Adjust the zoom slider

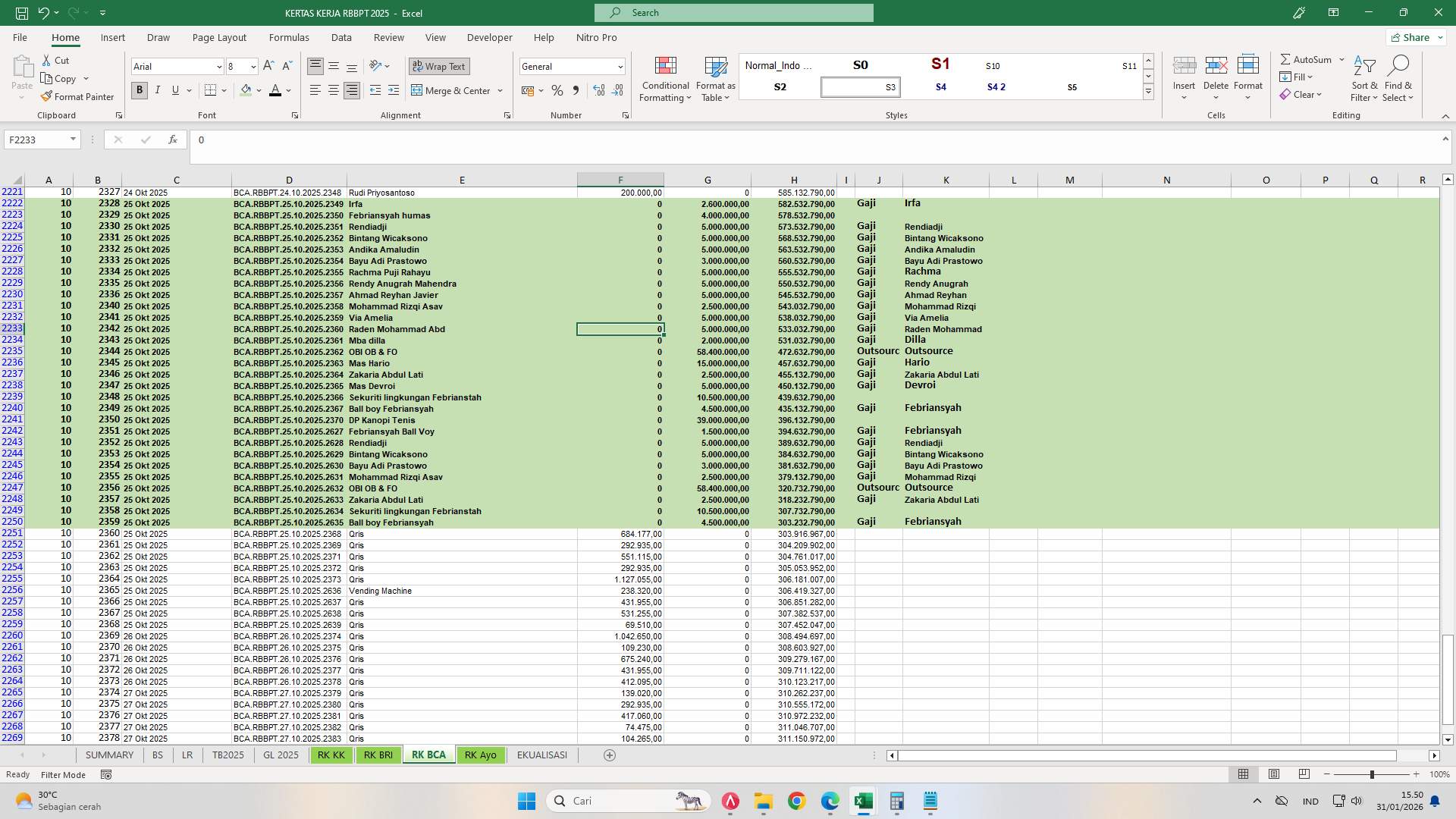coord(1373,774)
